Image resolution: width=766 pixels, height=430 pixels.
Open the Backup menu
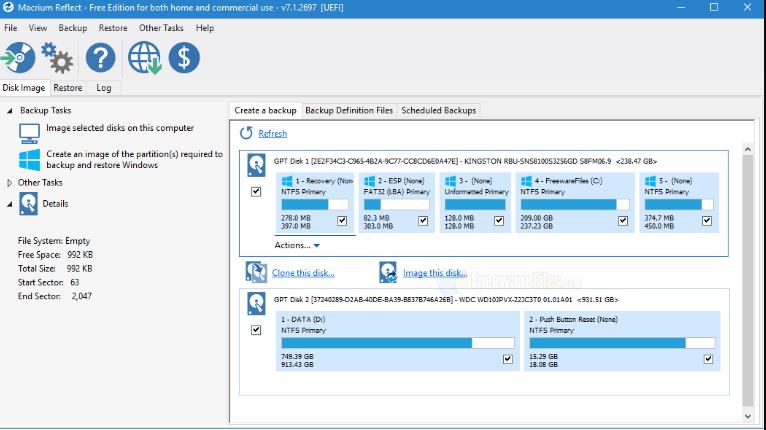[x=72, y=28]
